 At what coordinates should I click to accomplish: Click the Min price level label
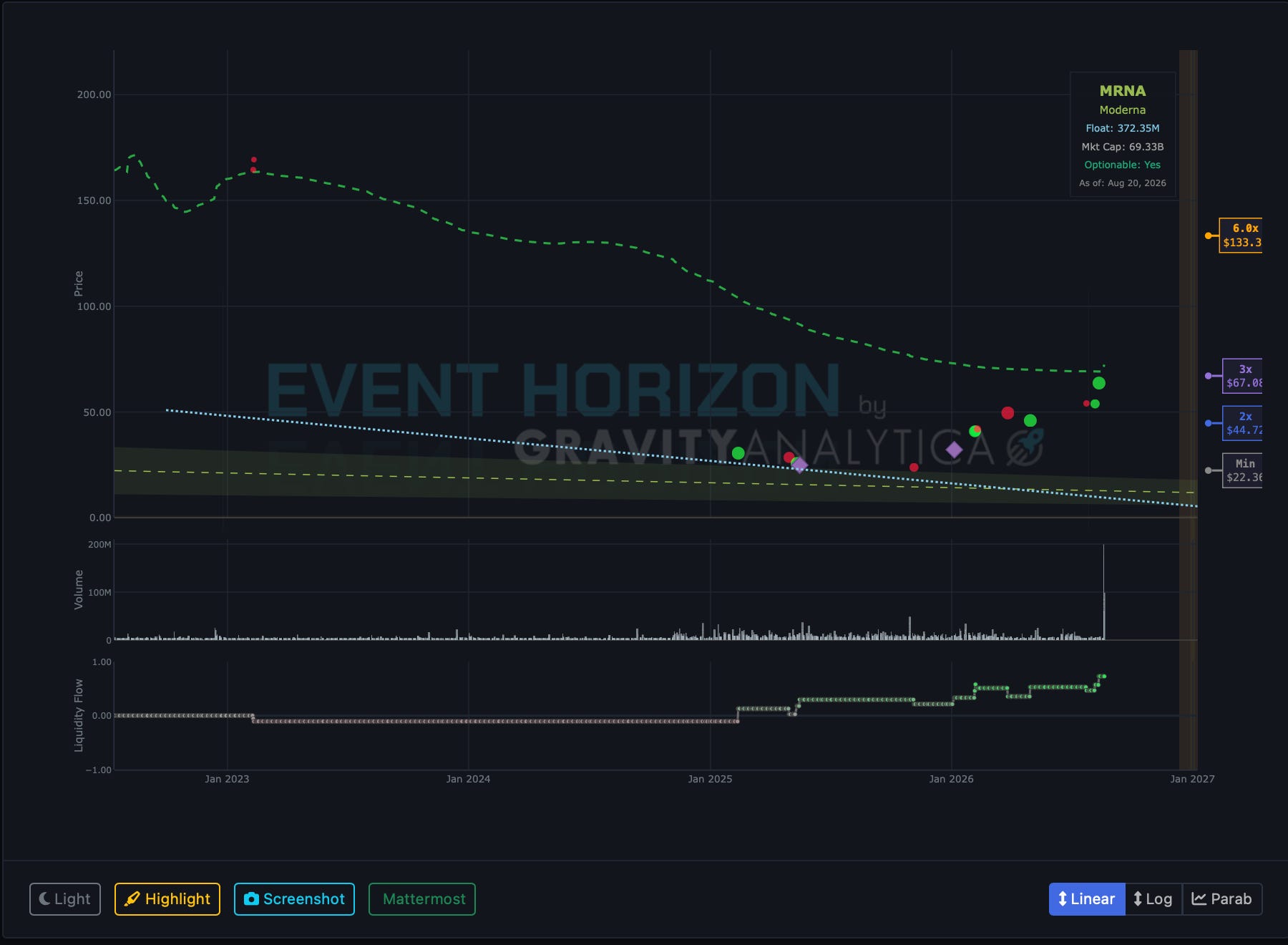tap(1243, 470)
